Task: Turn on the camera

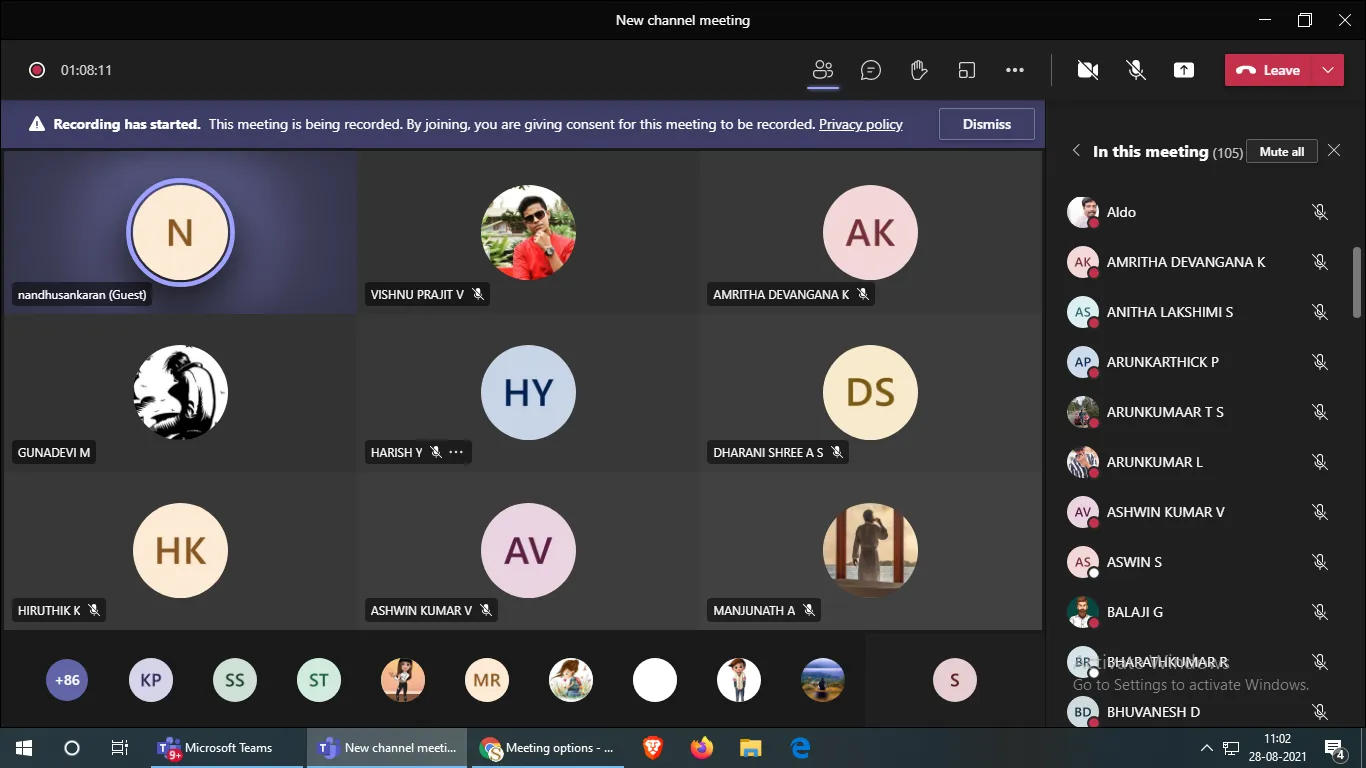Action: click(x=1088, y=70)
